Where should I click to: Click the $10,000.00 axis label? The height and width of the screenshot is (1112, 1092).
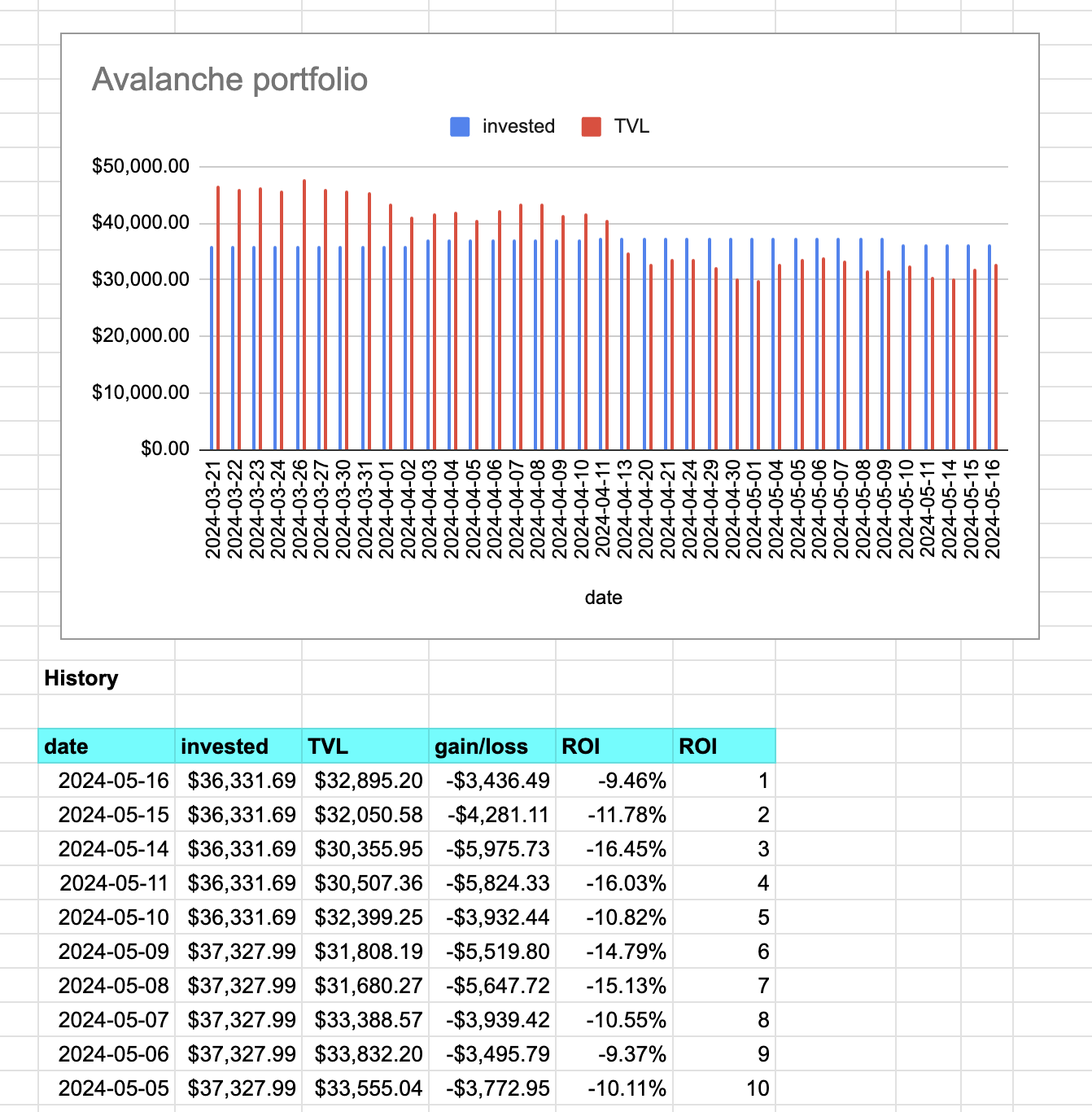[140, 392]
